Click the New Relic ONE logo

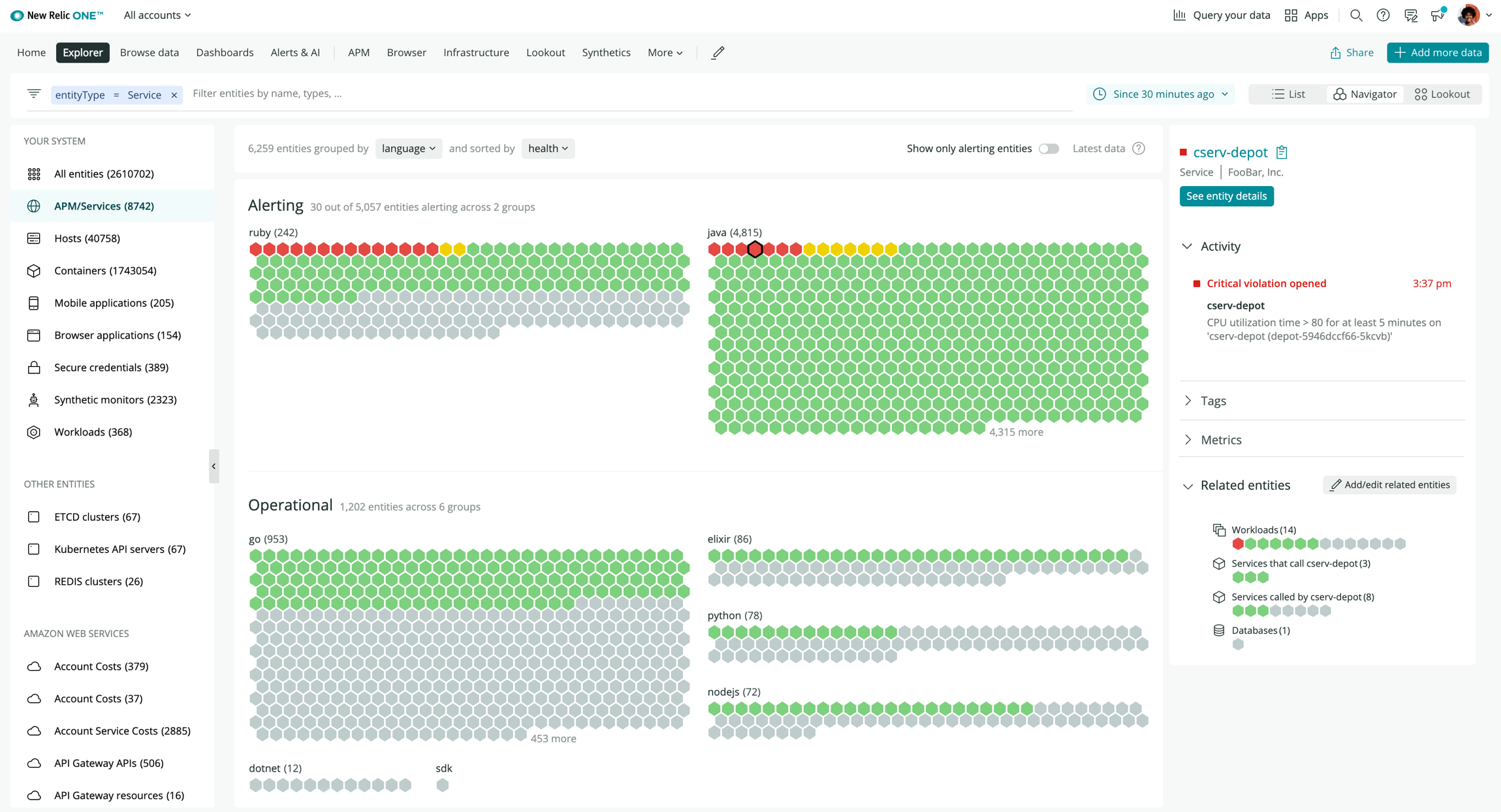(x=57, y=15)
